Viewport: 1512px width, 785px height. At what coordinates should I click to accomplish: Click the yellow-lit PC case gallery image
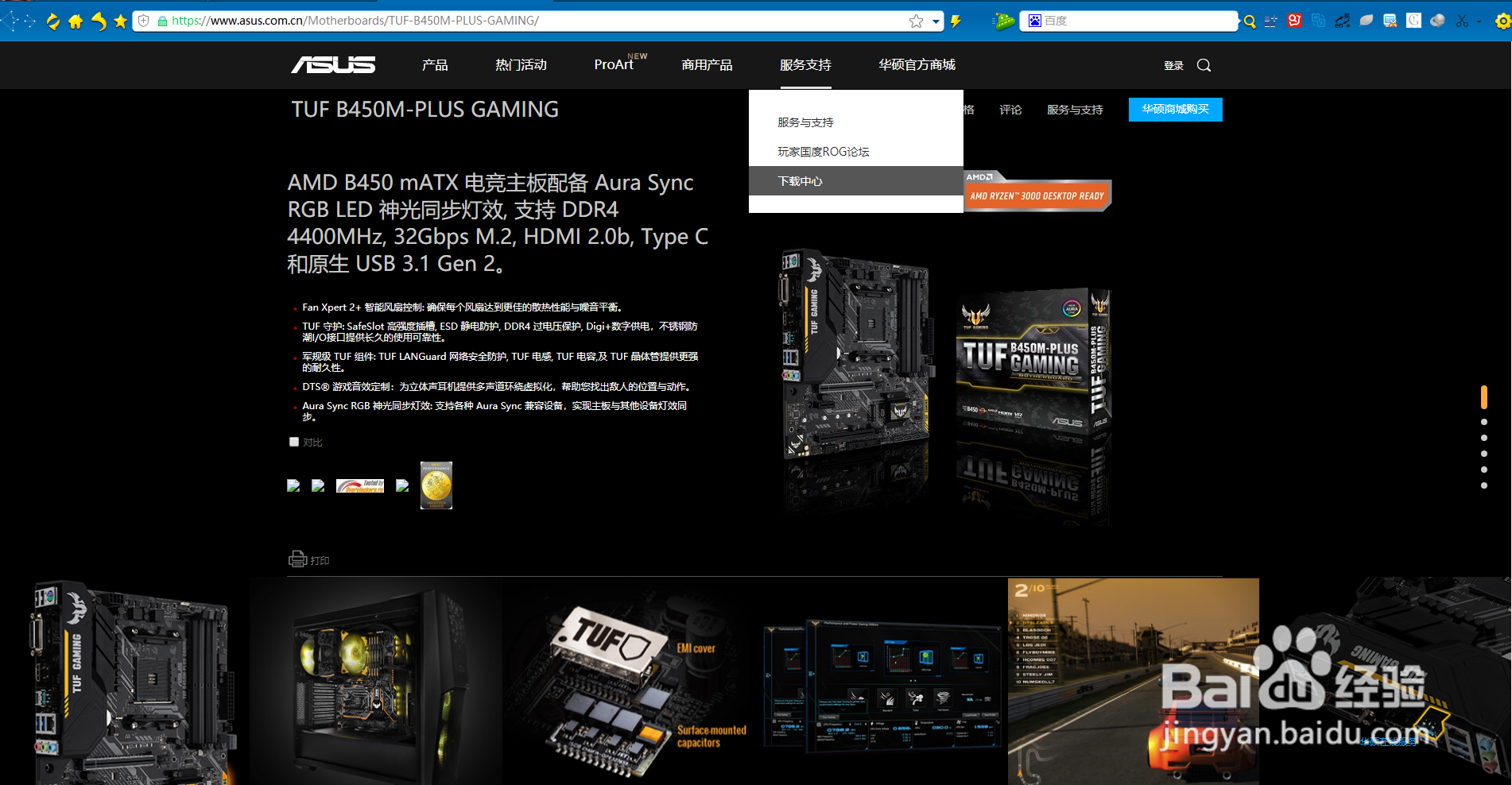click(377, 682)
